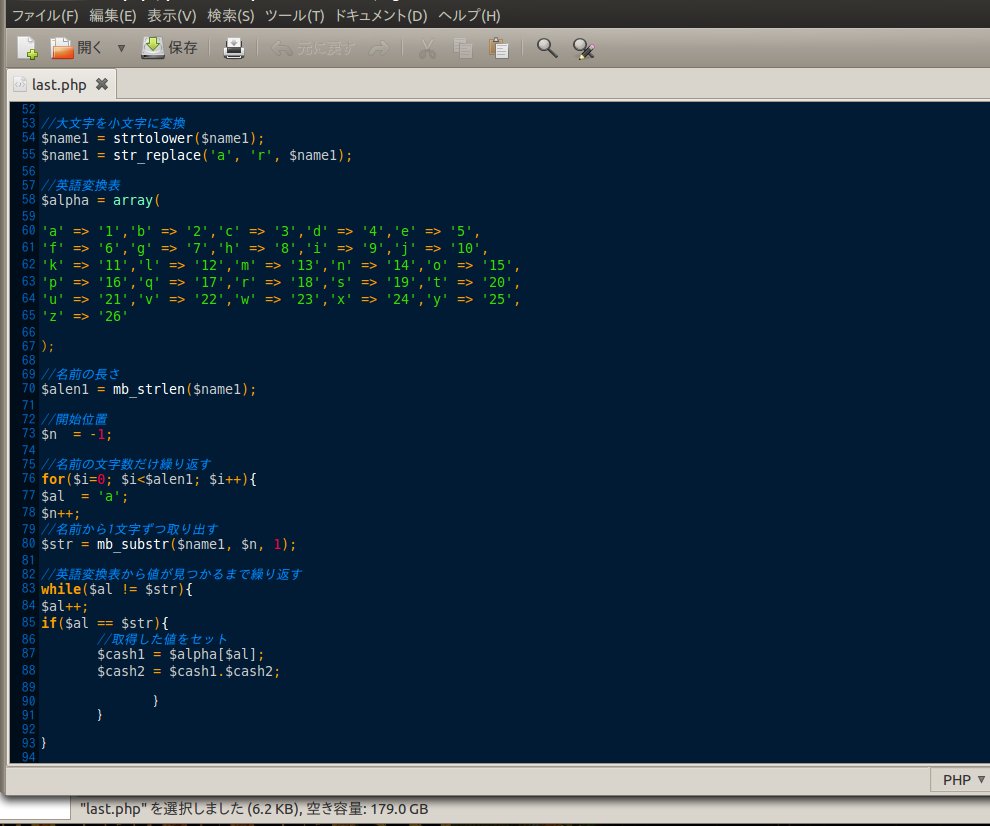Image resolution: width=990 pixels, height=826 pixels.
Task: Click the cut scissors icon
Action: (427, 48)
